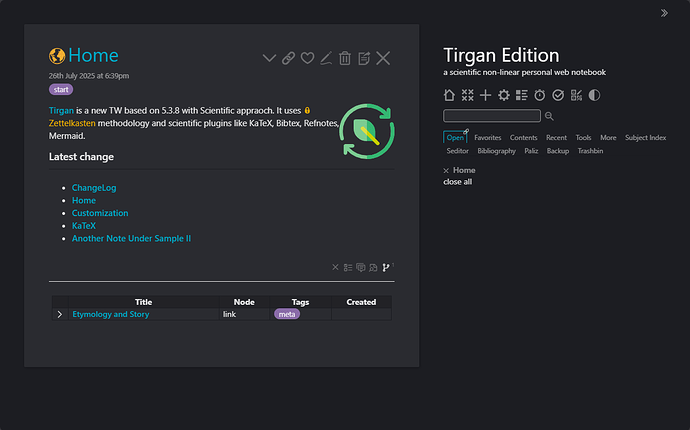The height and width of the screenshot is (430, 690).
Task: Follow the Zettelkasten external link
Action: click(x=72, y=123)
